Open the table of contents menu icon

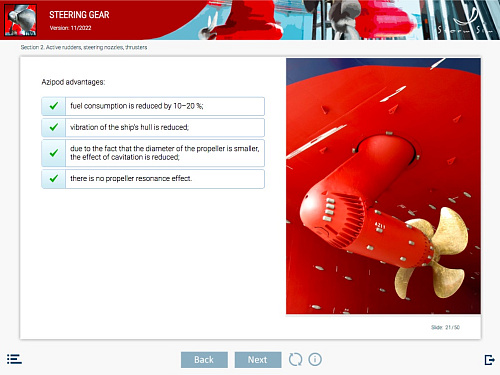[x=14, y=359]
